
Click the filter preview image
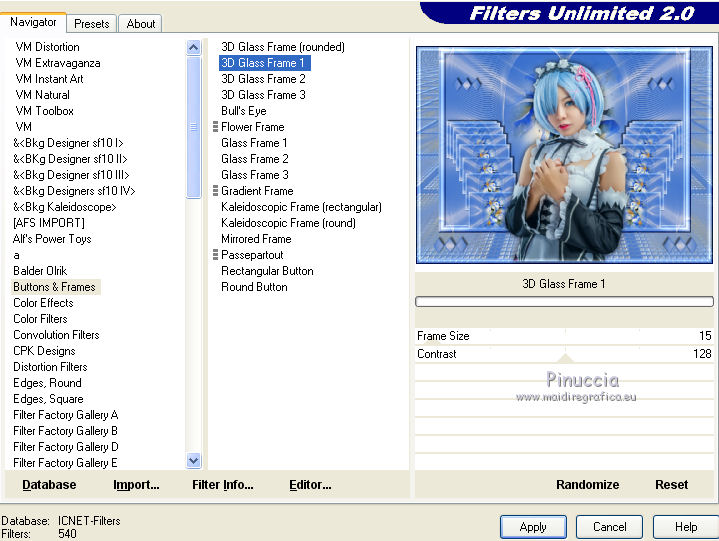tap(564, 155)
